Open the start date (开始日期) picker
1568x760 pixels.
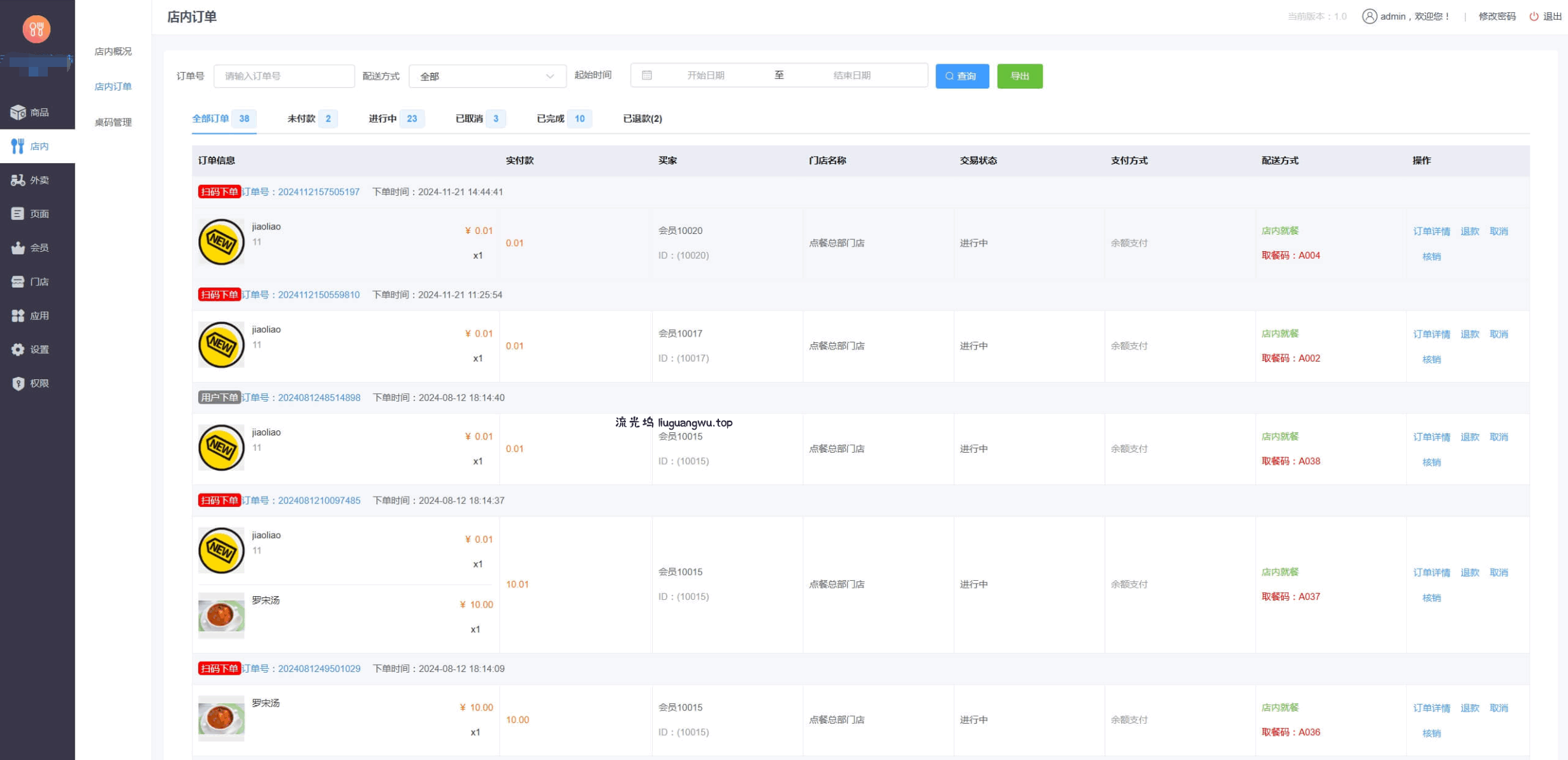tap(705, 75)
